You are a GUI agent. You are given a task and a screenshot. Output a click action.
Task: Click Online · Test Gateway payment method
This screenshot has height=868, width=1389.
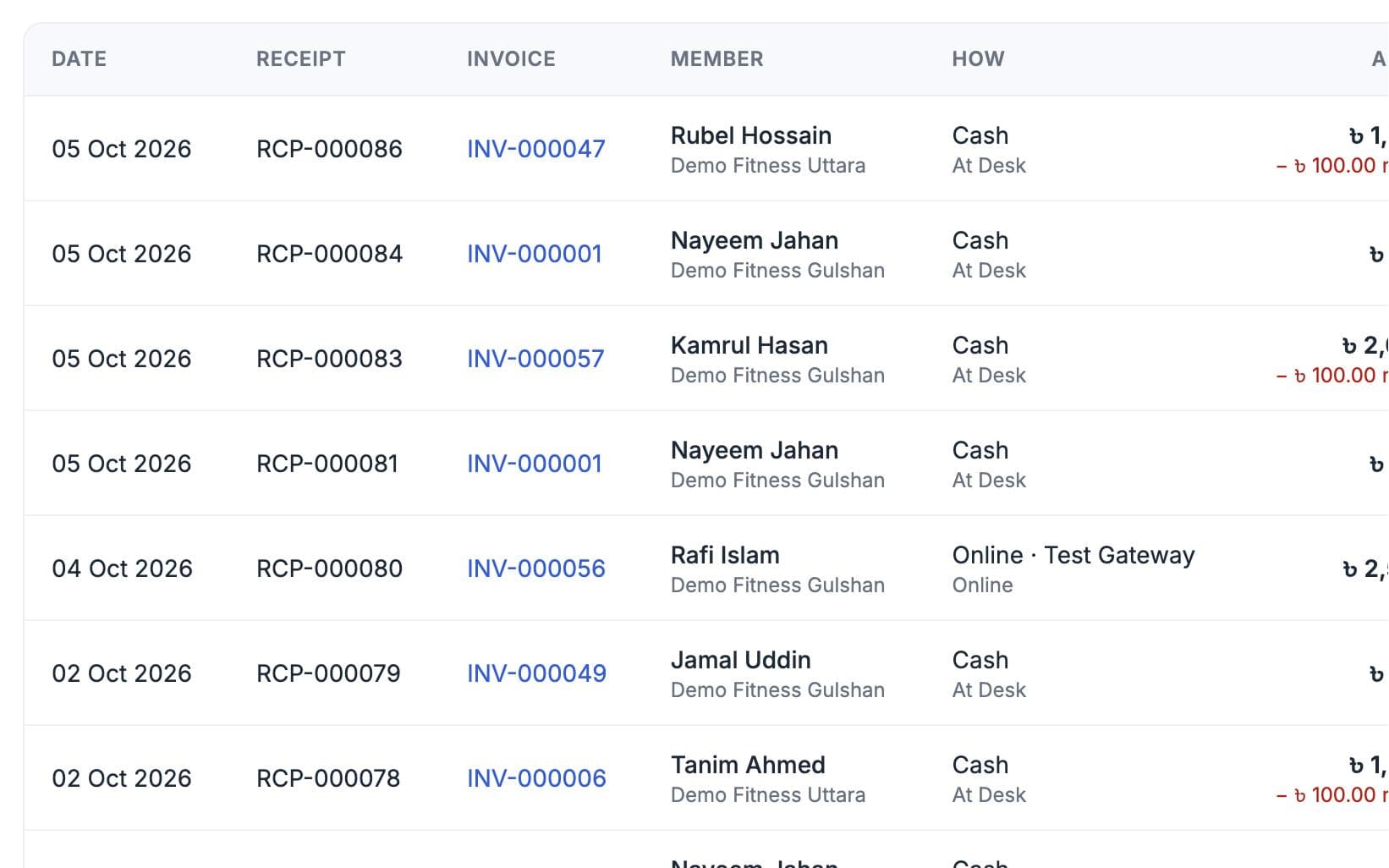1073,555
